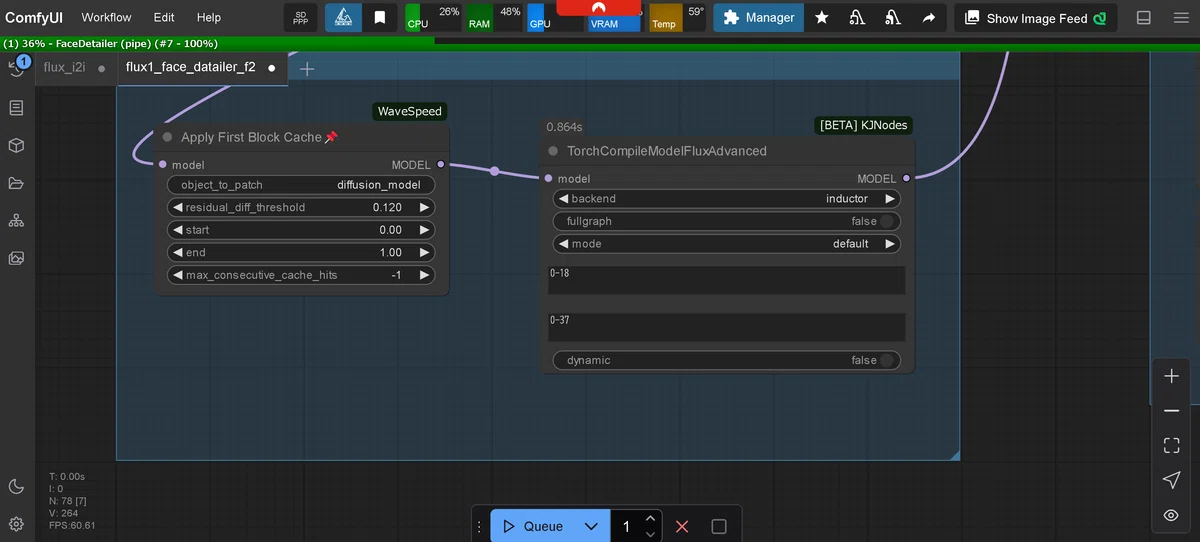Click the reroute dot on the link
This screenshot has height=542, width=1200.
(494, 171)
